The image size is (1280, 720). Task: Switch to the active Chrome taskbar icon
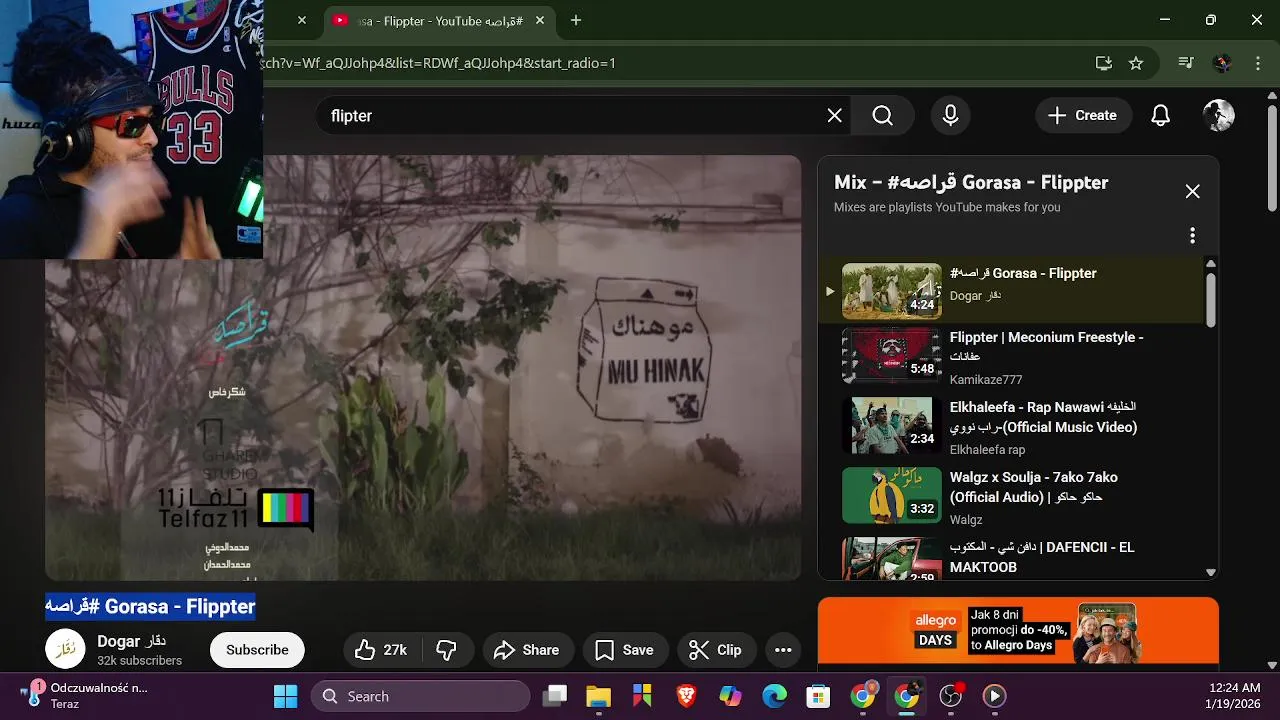click(906, 696)
